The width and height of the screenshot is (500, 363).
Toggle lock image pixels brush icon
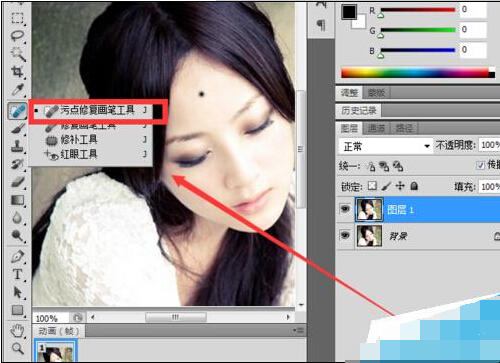click(x=386, y=186)
